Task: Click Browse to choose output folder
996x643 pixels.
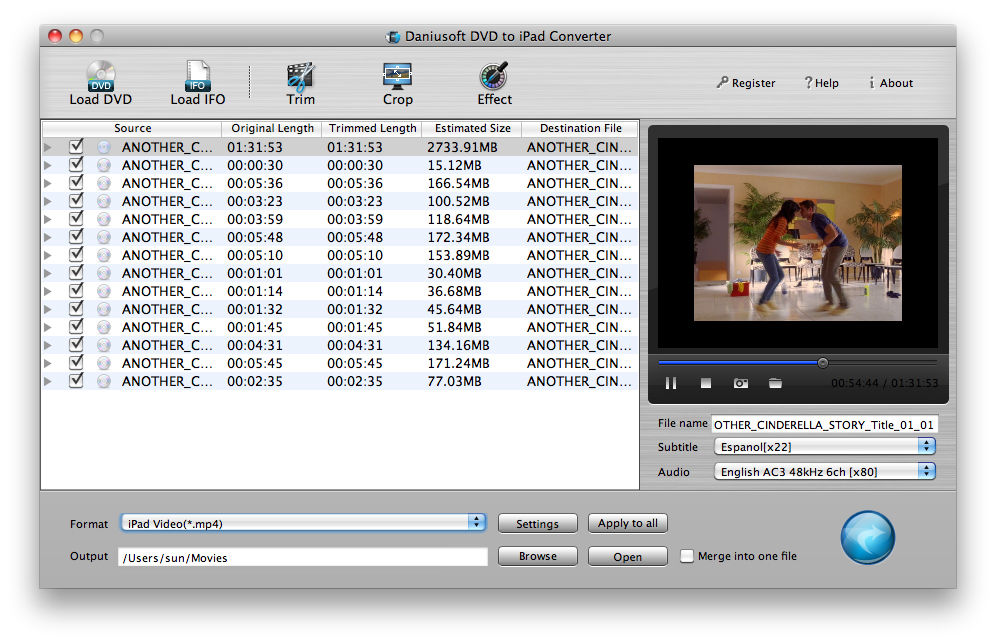Action: 537,556
